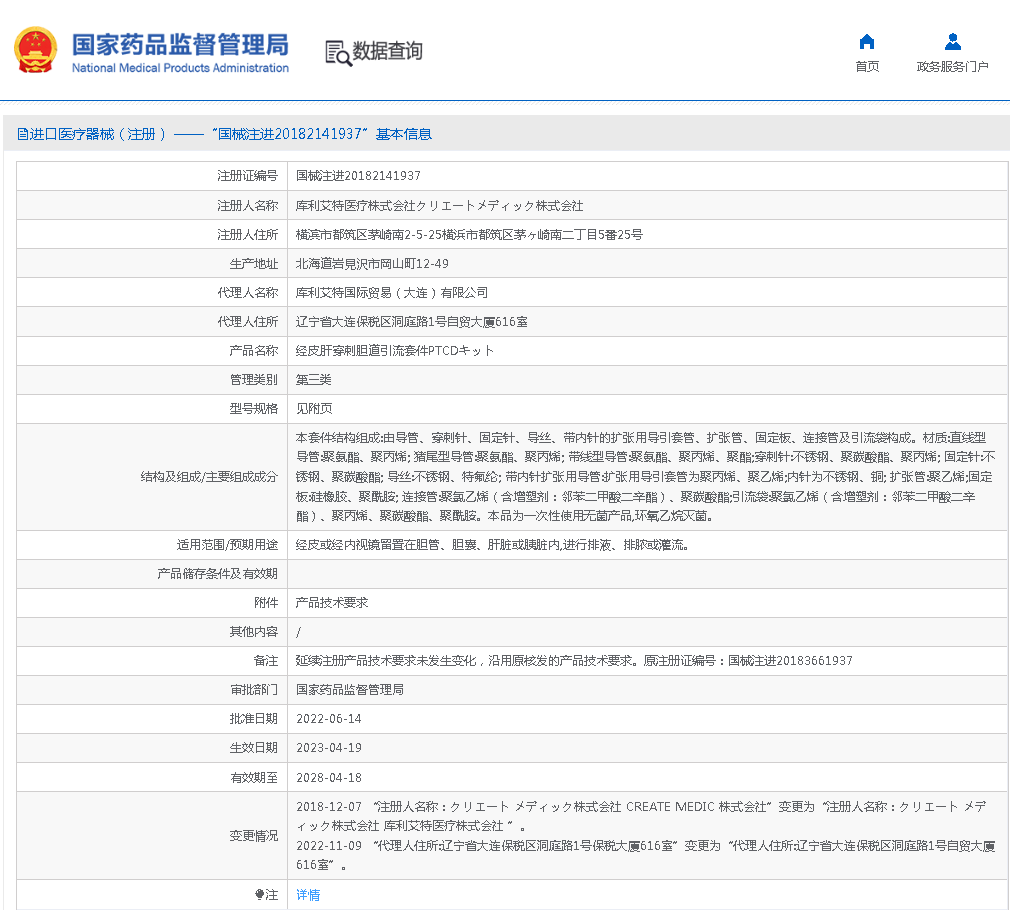Click the 首页 text link
The height and width of the screenshot is (910, 1010).
tap(867, 66)
